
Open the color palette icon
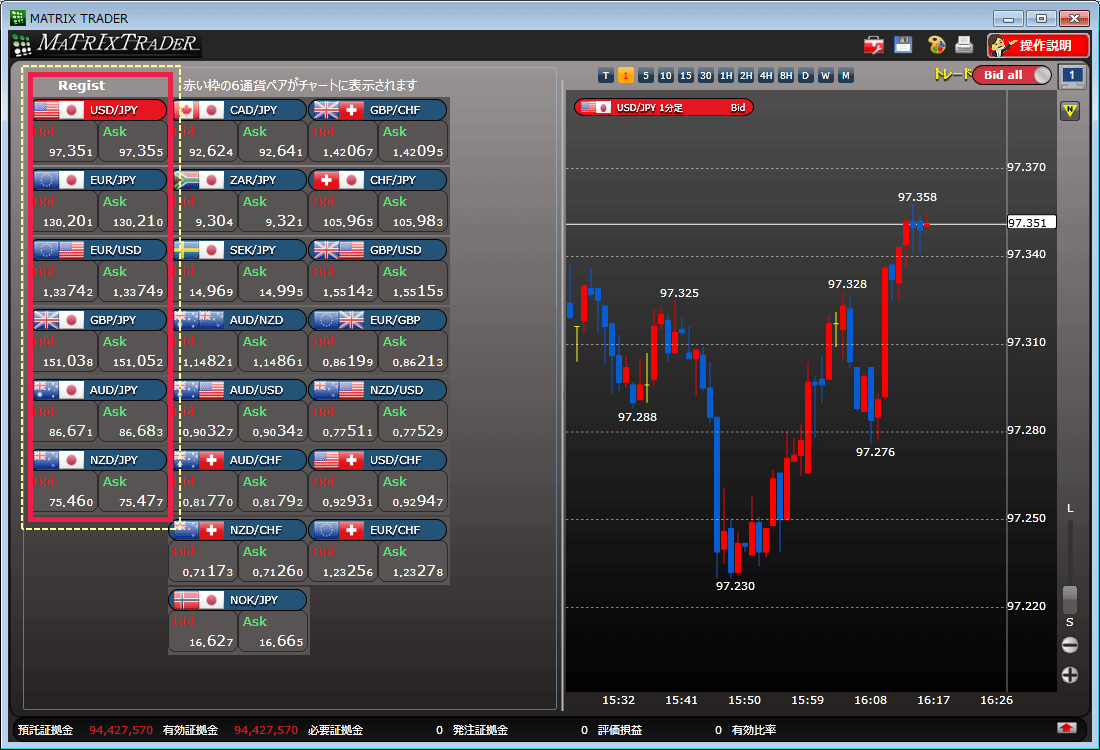[936, 45]
